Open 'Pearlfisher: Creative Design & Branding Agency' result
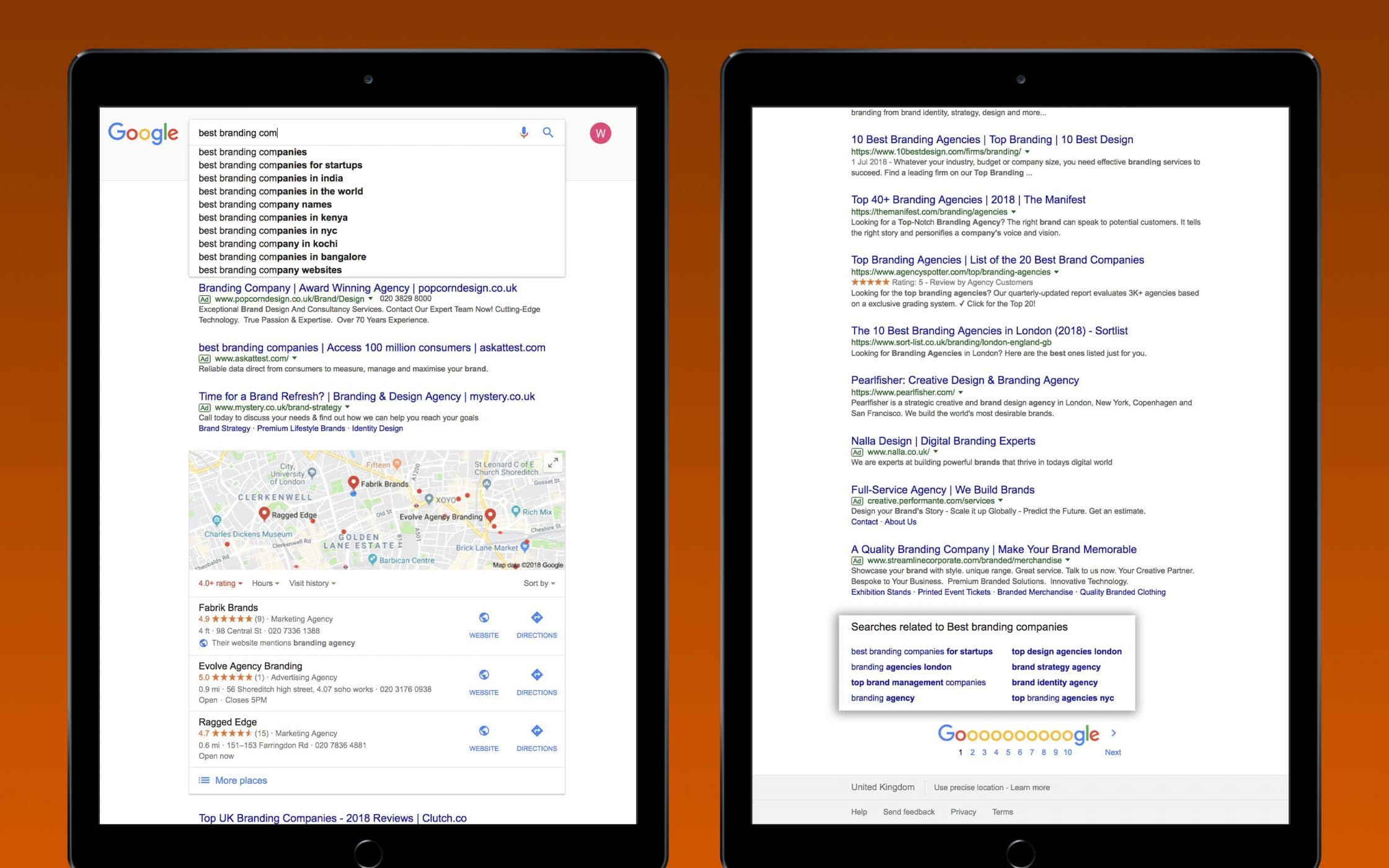Screen dimensions: 1389x868 click(965, 380)
